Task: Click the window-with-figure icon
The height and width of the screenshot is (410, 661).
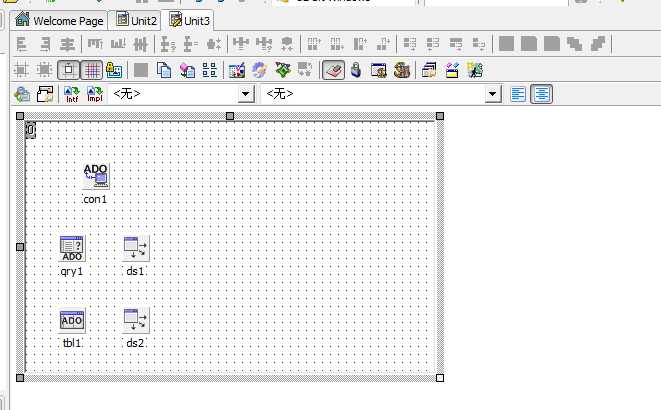Action: tap(379, 70)
